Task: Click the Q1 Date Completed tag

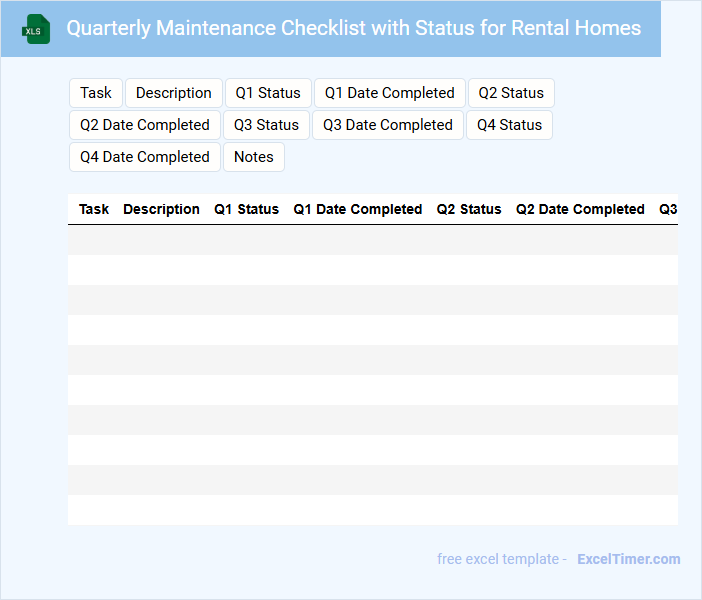Action: click(x=390, y=93)
